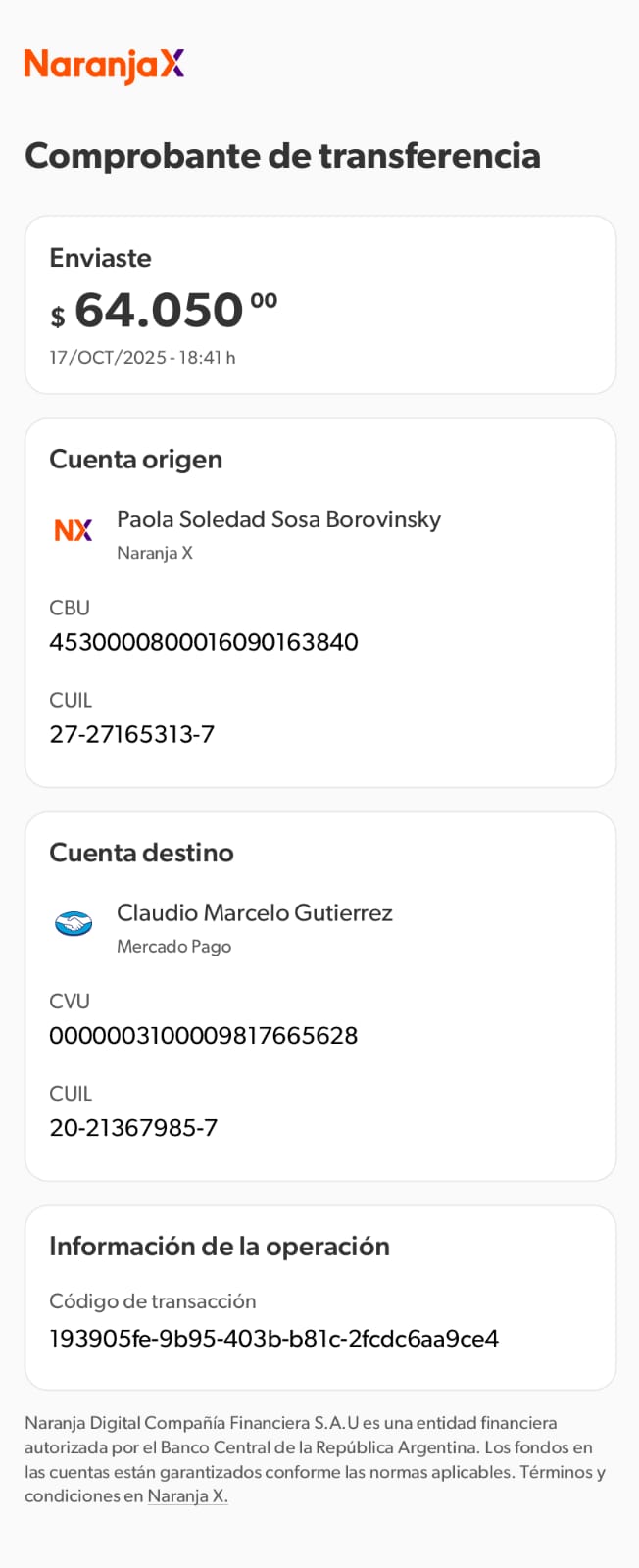Image resolution: width=639 pixels, height=1568 pixels.
Task: Click the transaction code value
Action: tap(273, 1339)
